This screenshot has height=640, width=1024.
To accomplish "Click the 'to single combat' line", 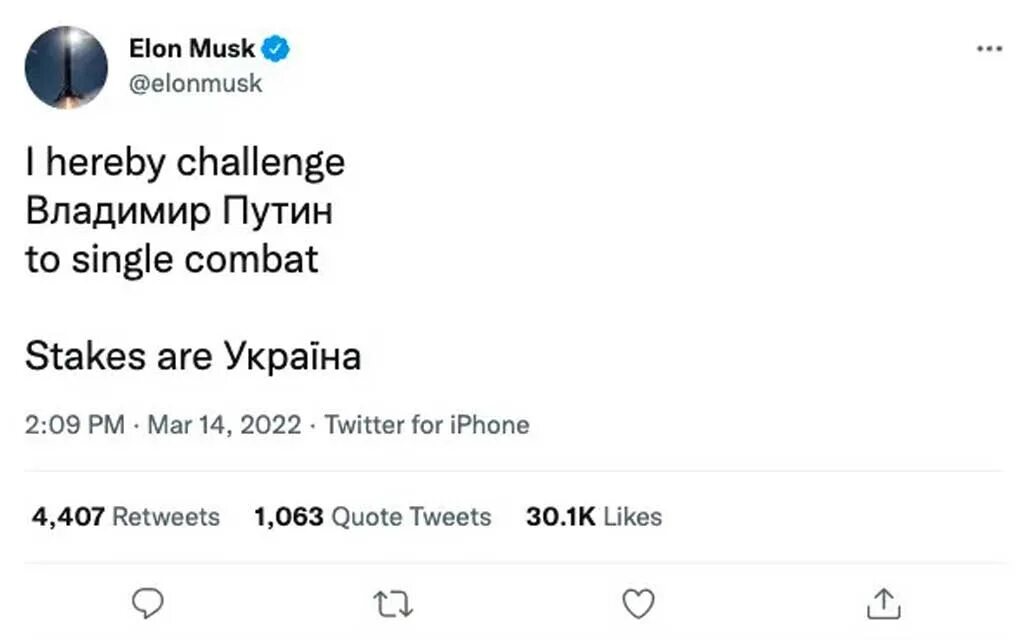I will pos(172,260).
